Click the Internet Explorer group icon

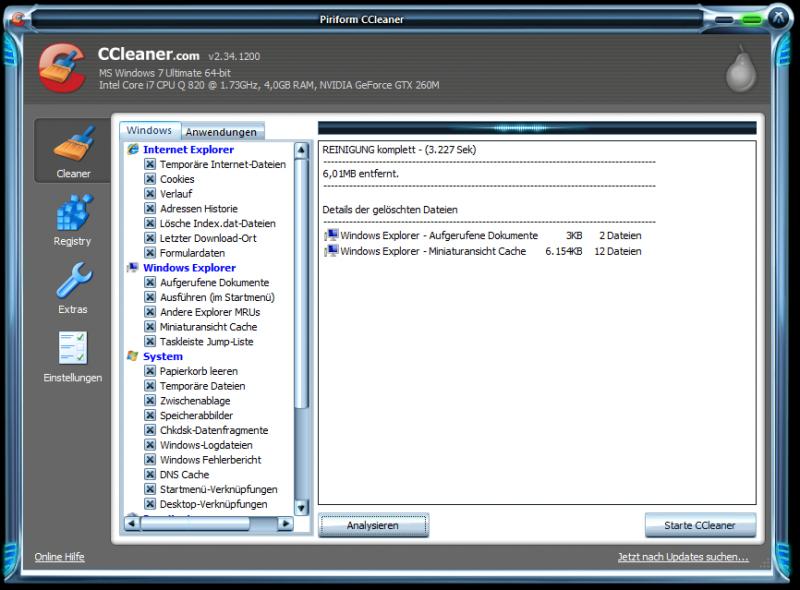pyautogui.click(x=133, y=149)
